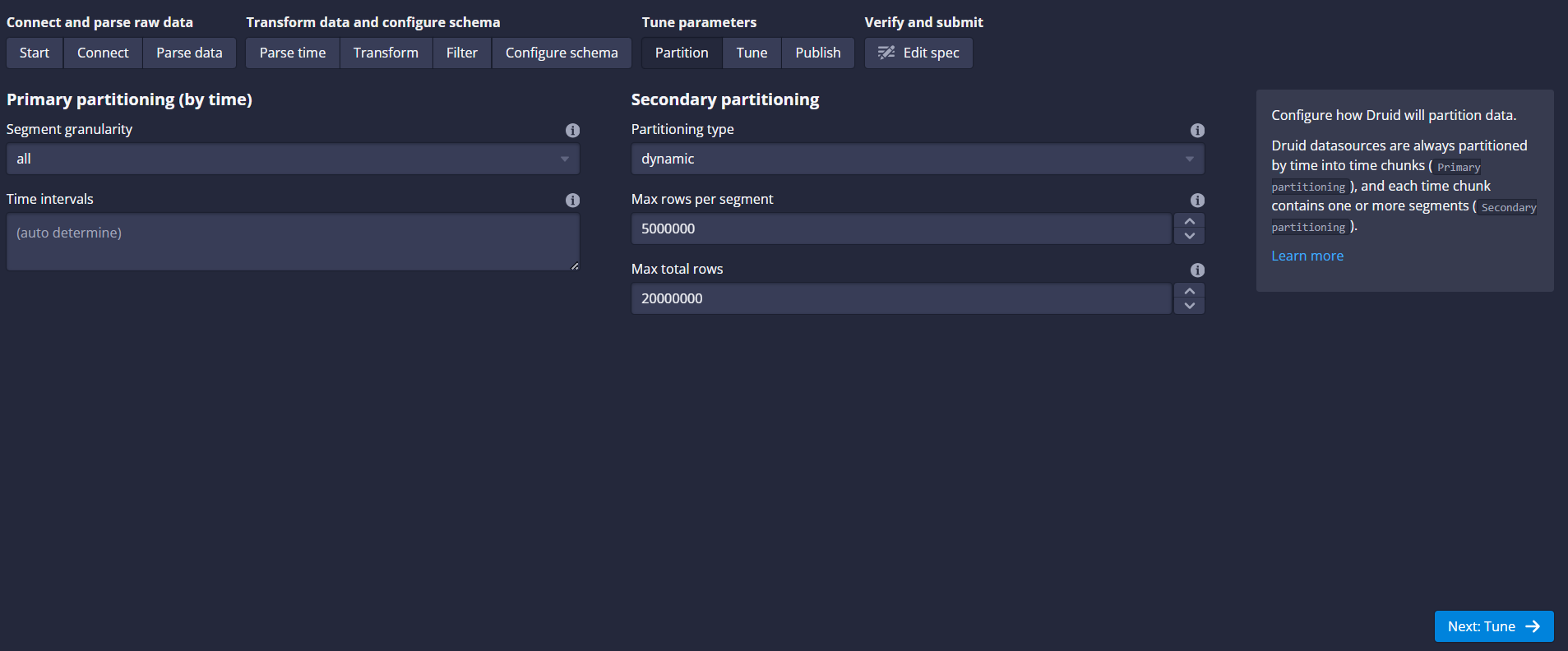Follow the Learn more link
The width and height of the screenshot is (1568, 651).
1307,256
